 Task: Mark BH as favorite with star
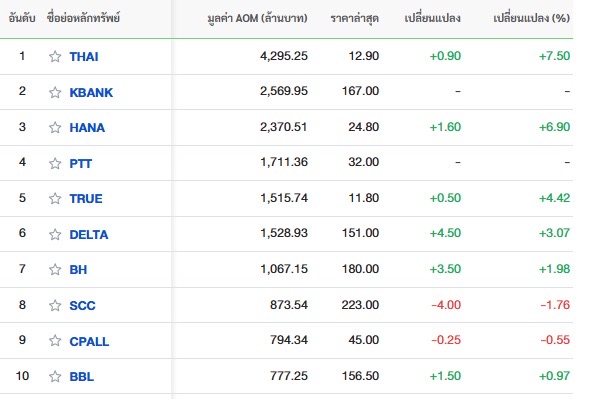pyautogui.click(x=55, y=269)
